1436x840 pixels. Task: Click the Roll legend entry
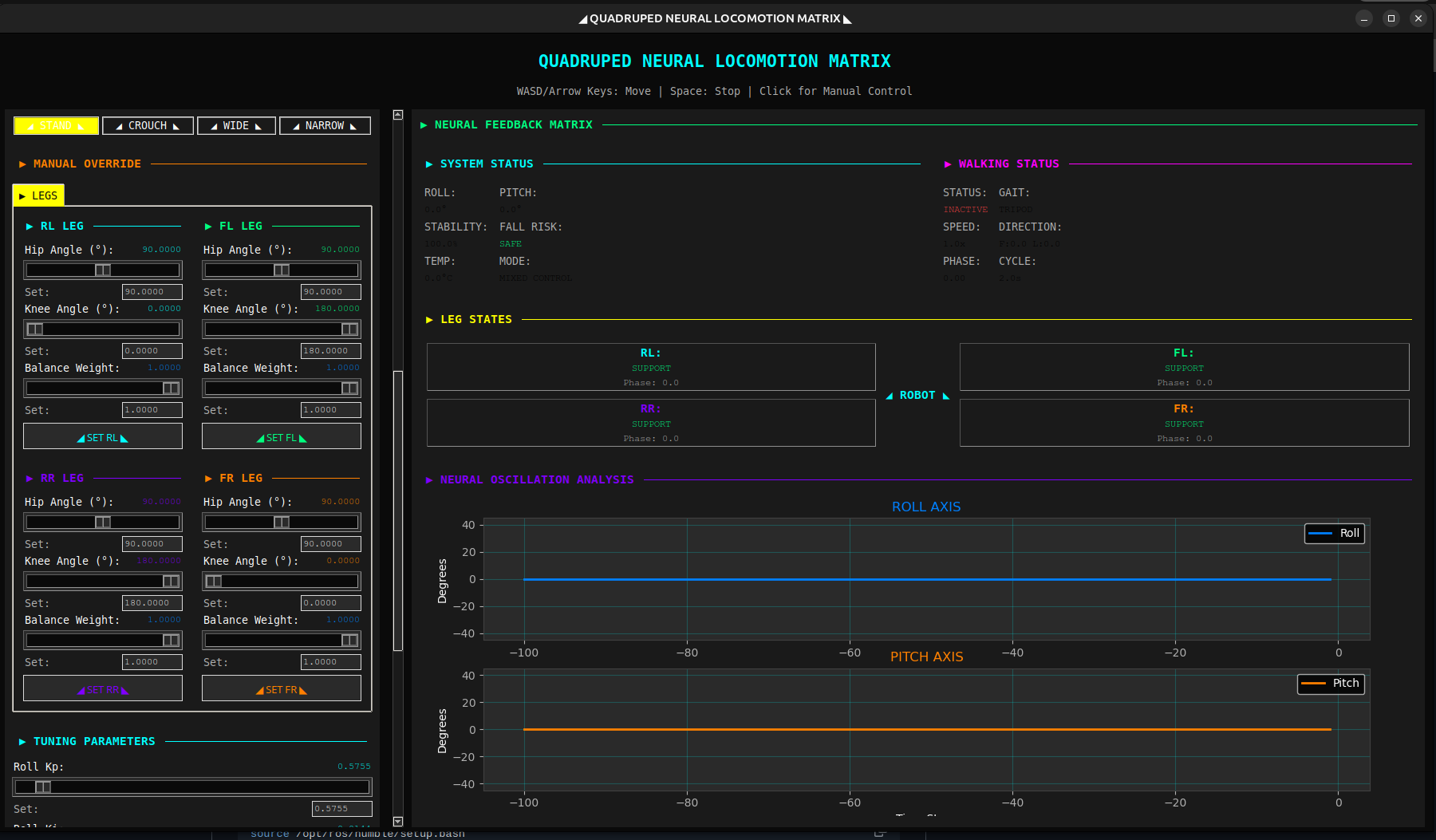click(x=1335, y=533)
